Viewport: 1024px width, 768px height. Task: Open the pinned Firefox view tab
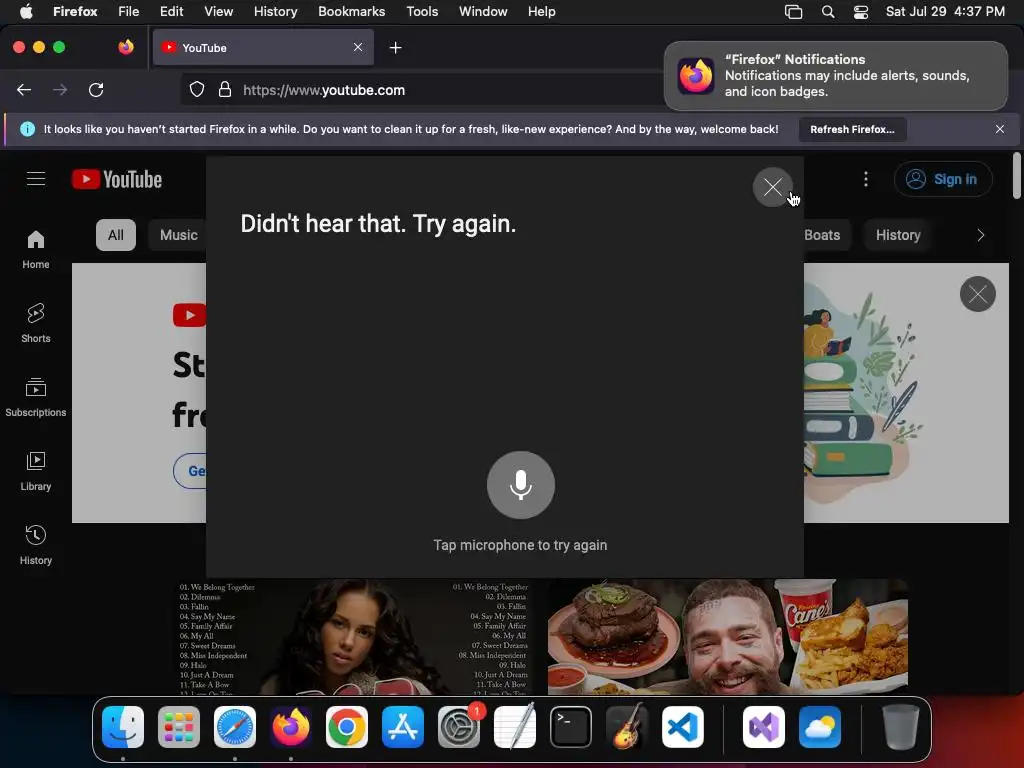click(126, 47)
